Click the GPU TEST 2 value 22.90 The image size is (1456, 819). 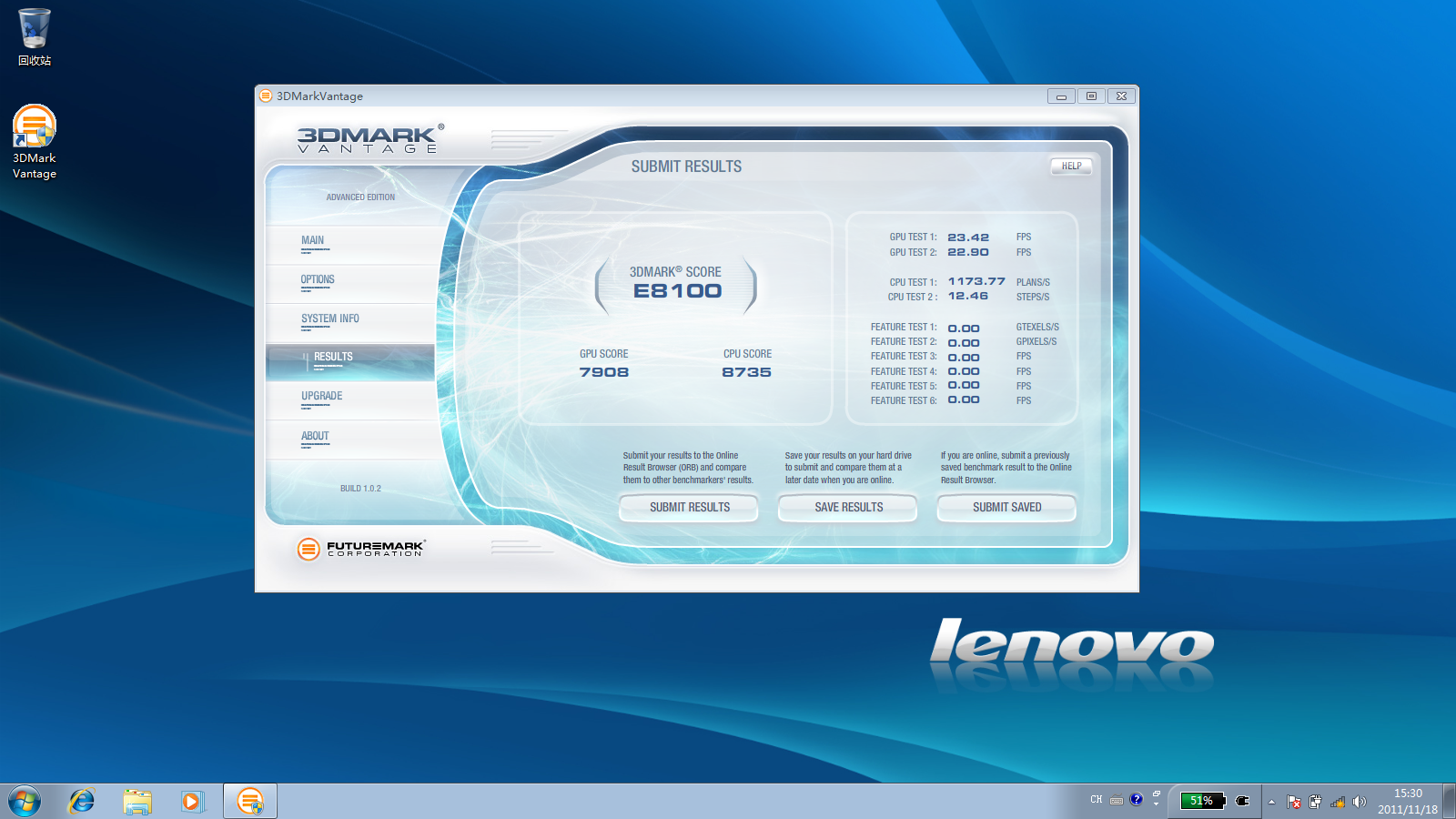[968, 252]
